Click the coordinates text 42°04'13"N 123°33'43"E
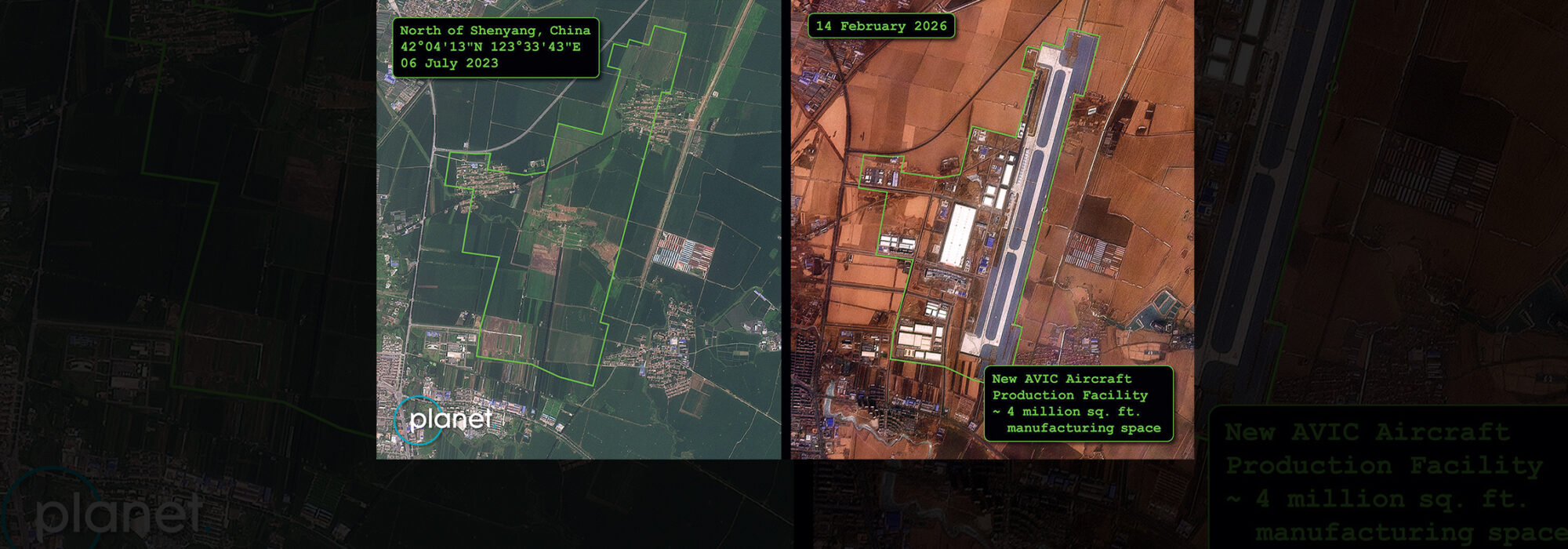 [x=490, y=47]
